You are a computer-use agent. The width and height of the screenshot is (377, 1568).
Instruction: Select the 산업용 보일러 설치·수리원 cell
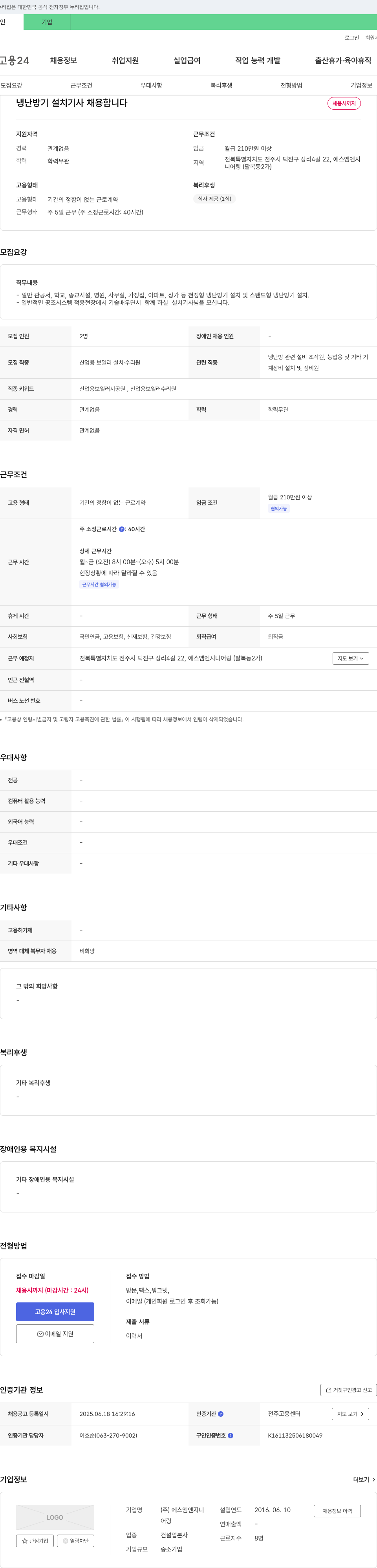point(110,362)
